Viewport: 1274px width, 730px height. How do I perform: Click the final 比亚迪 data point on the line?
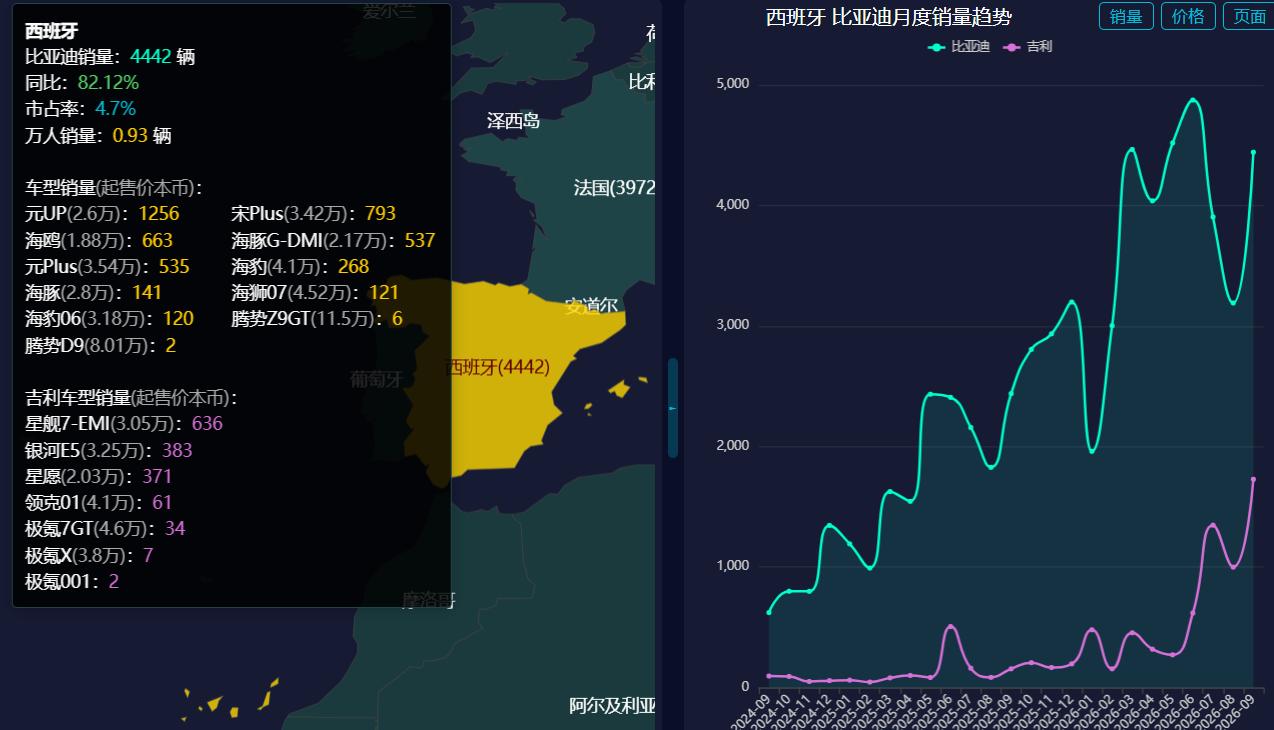1253,152
